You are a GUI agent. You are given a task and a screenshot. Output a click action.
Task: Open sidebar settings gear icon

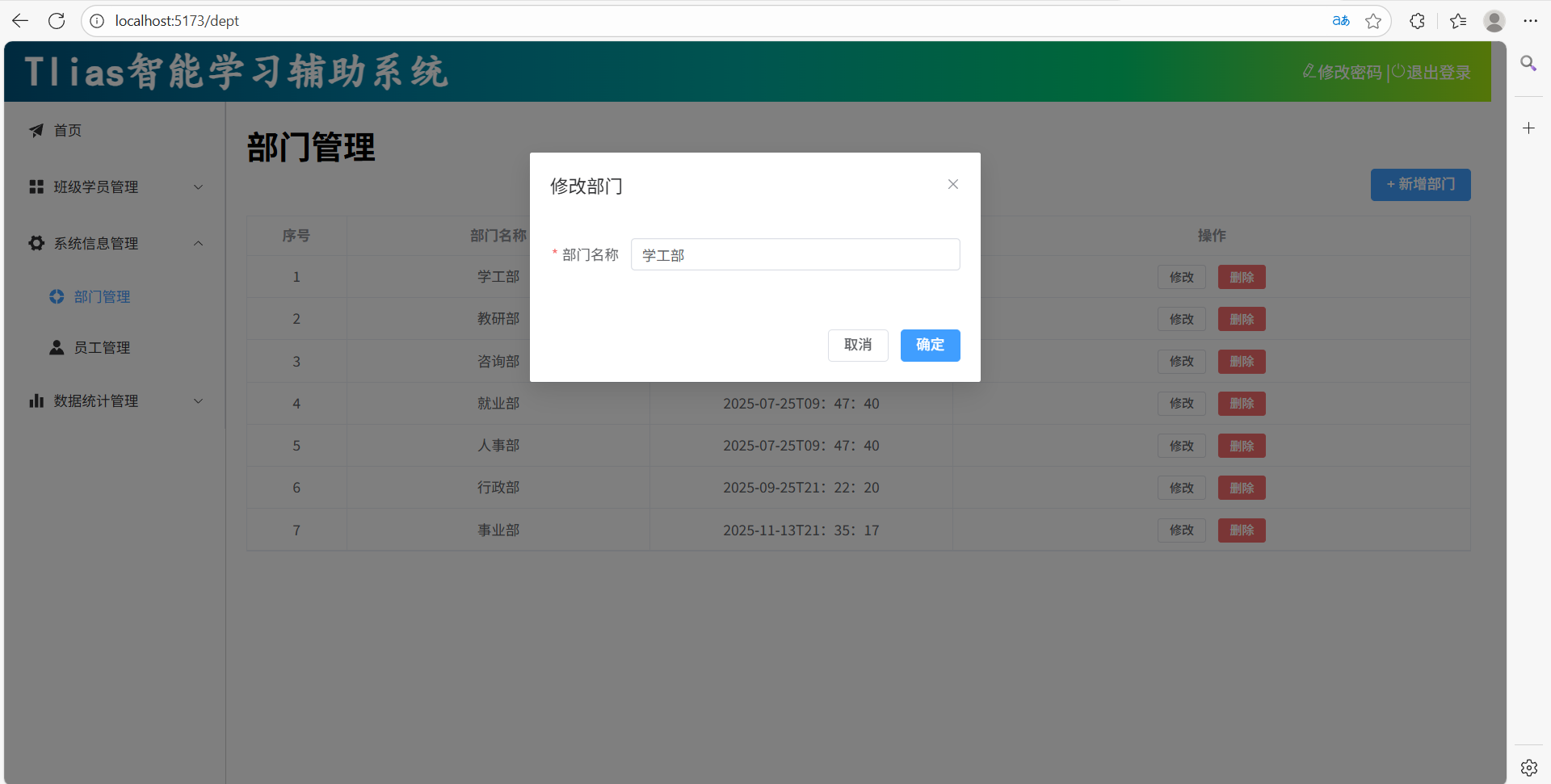(1528, 768)
